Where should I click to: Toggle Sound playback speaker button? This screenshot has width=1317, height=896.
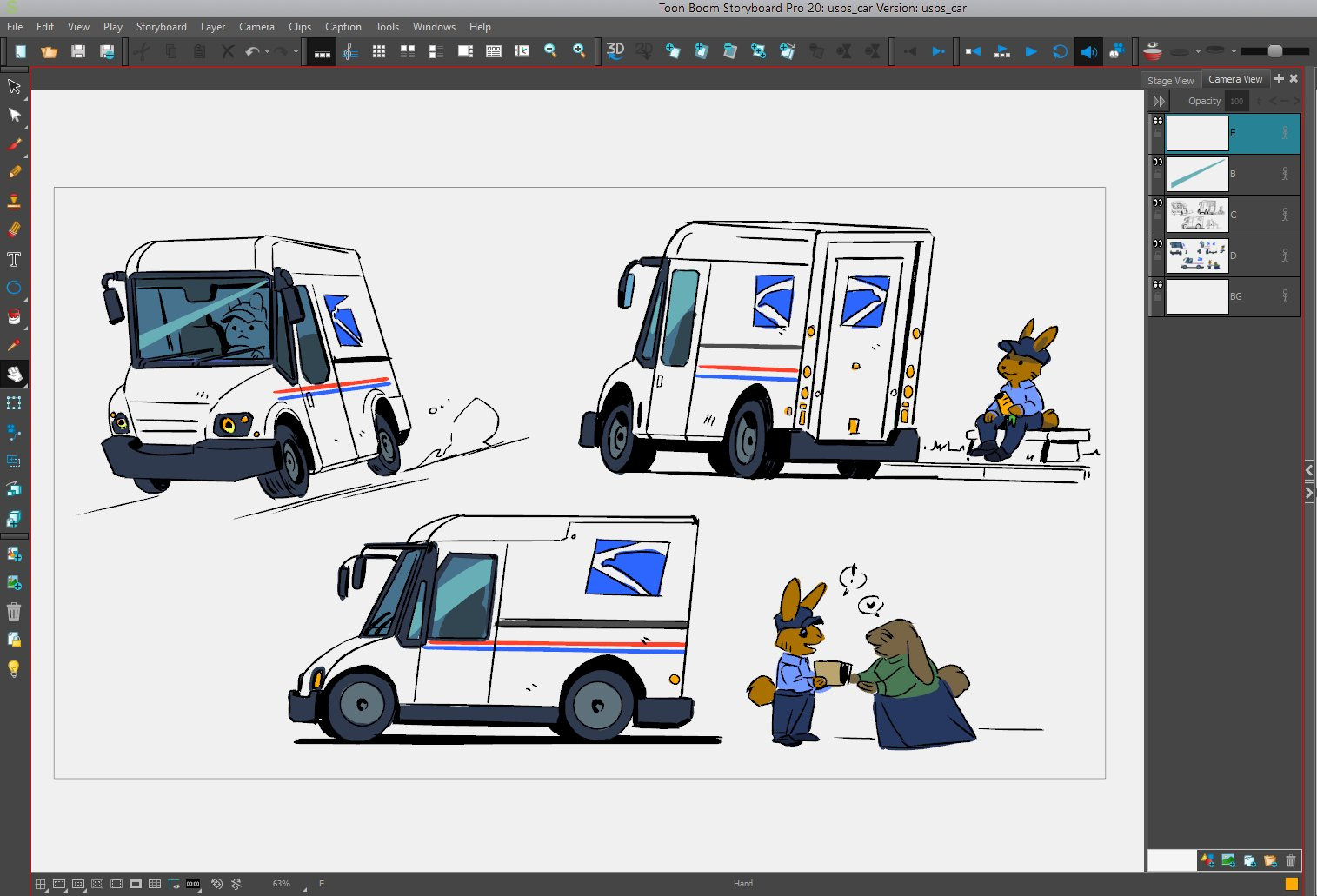1088,51
